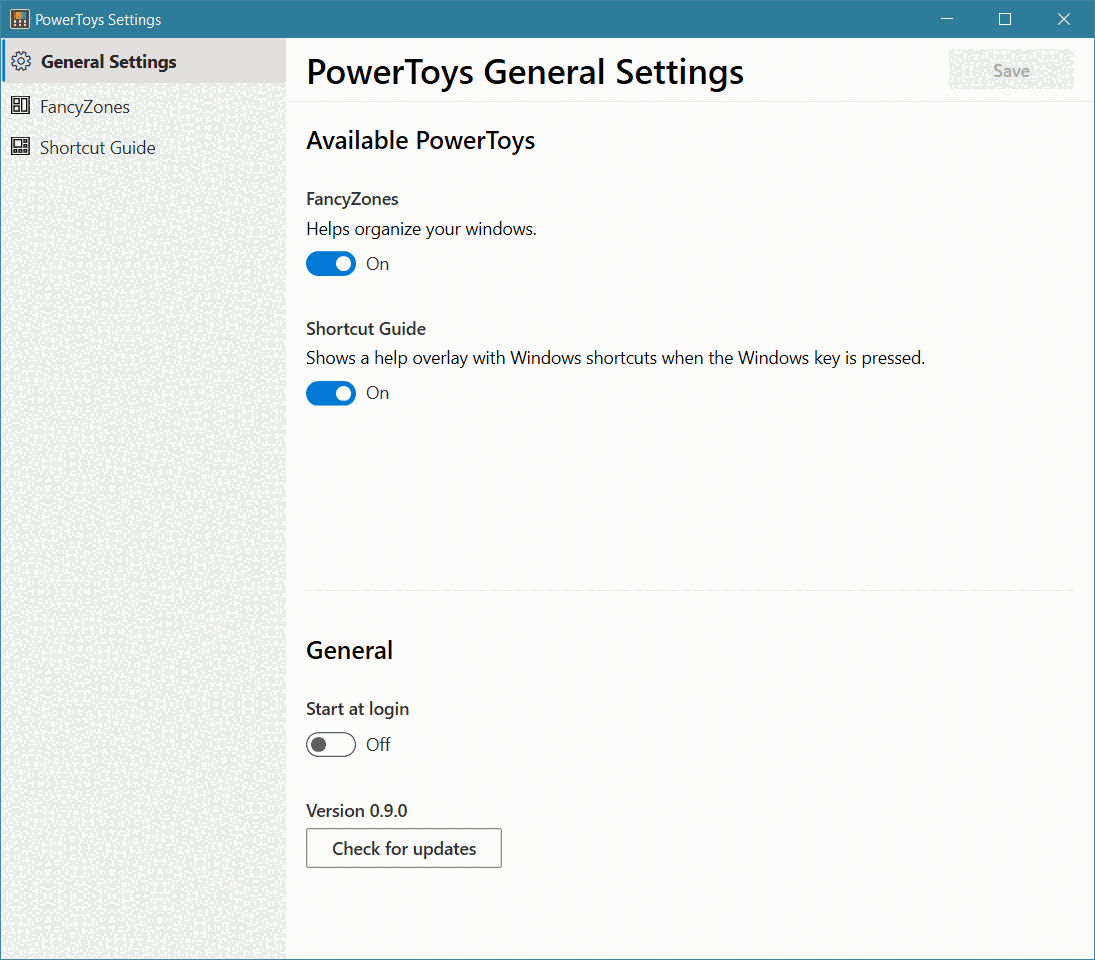Click the Version 0.9.0 text
Screen dimensions: 1095x960
[x=356, y=810]
